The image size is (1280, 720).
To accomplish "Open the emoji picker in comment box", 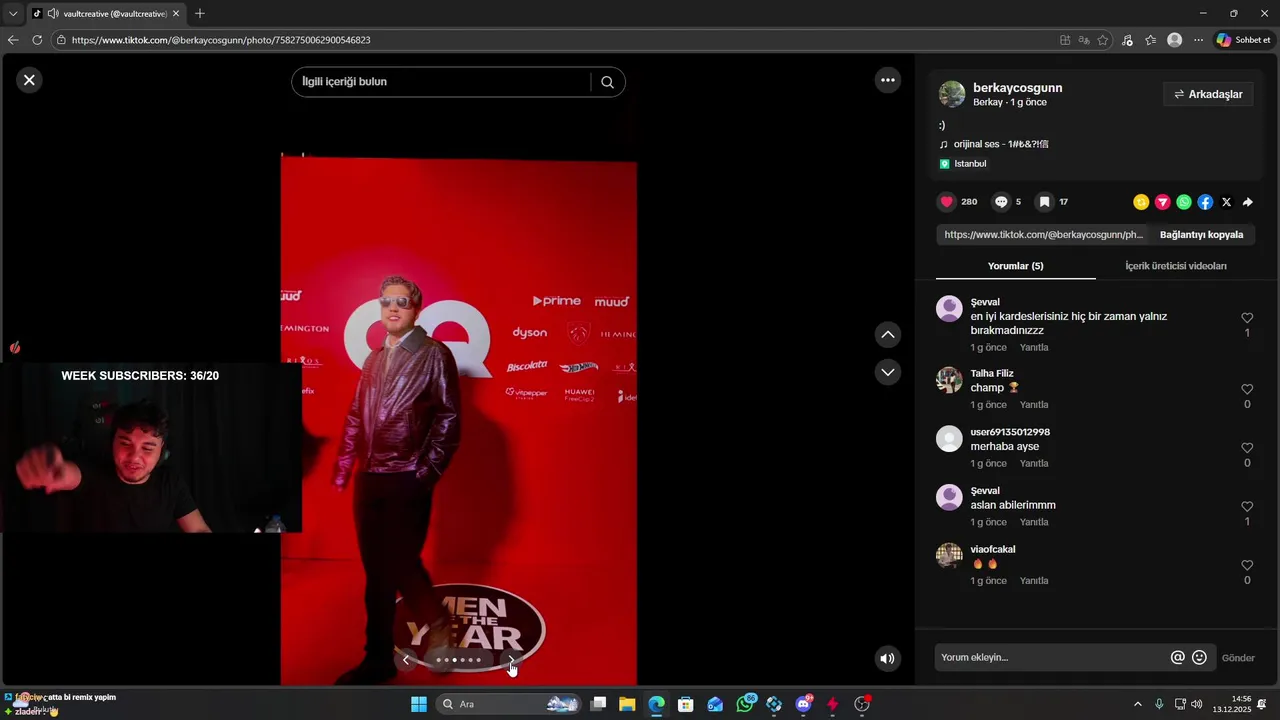I will pos(1200,658).
